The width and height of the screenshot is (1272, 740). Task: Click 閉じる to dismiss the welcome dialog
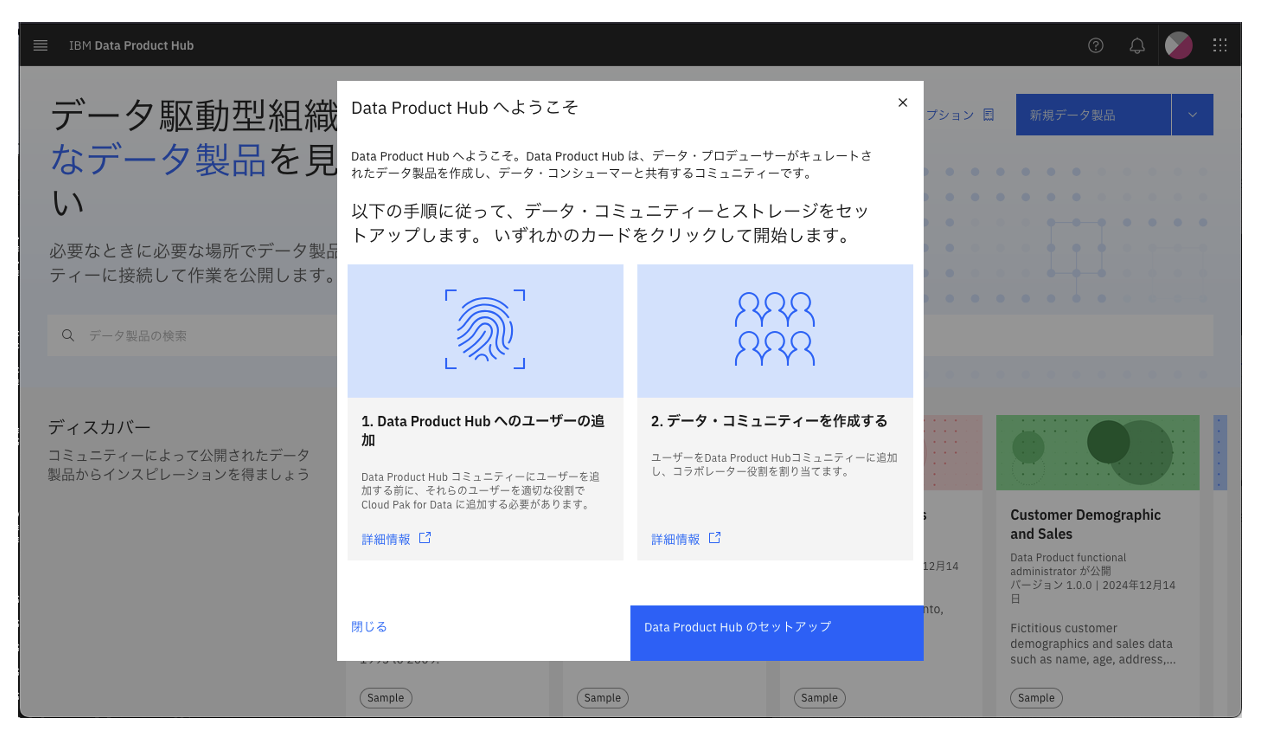coord(369,625)
